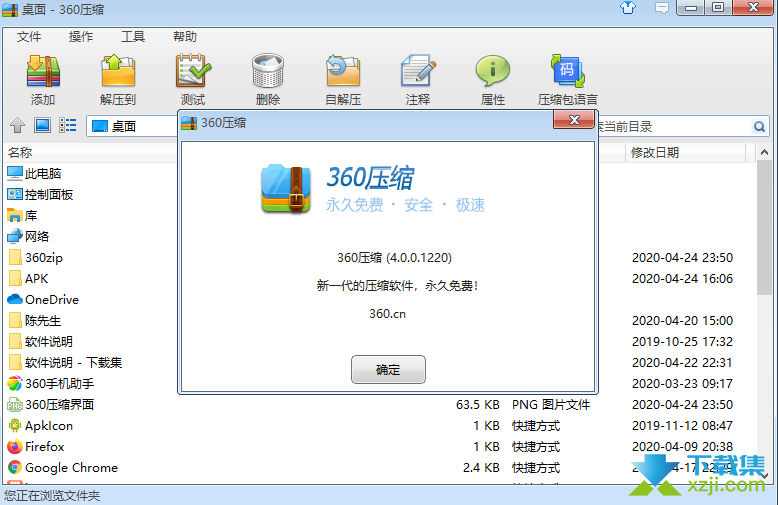This screenshot has height=505, width=778.
Task: Click the 2020-03-23 09:17 date cell
Action: (x=682, y=383)
